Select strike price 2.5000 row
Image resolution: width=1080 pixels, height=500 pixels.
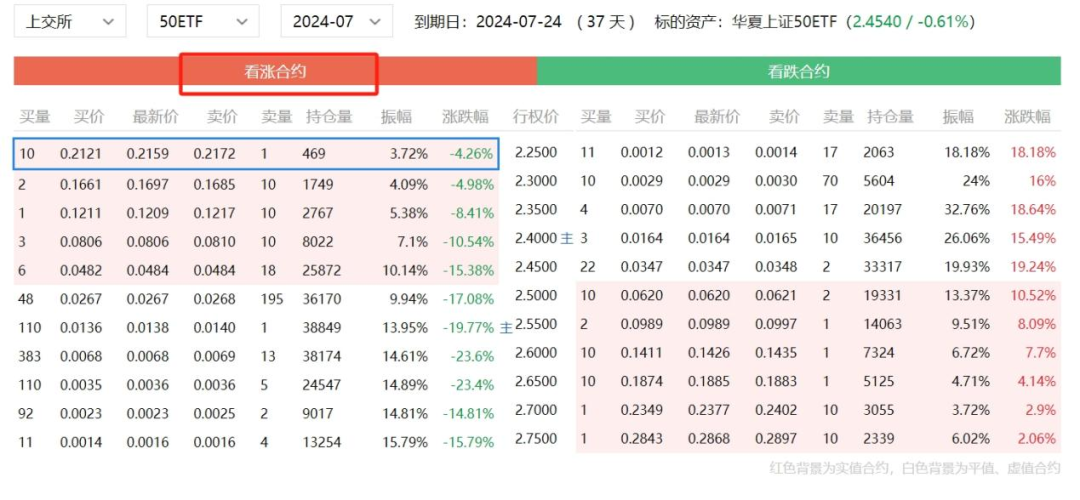coord(536,296)
